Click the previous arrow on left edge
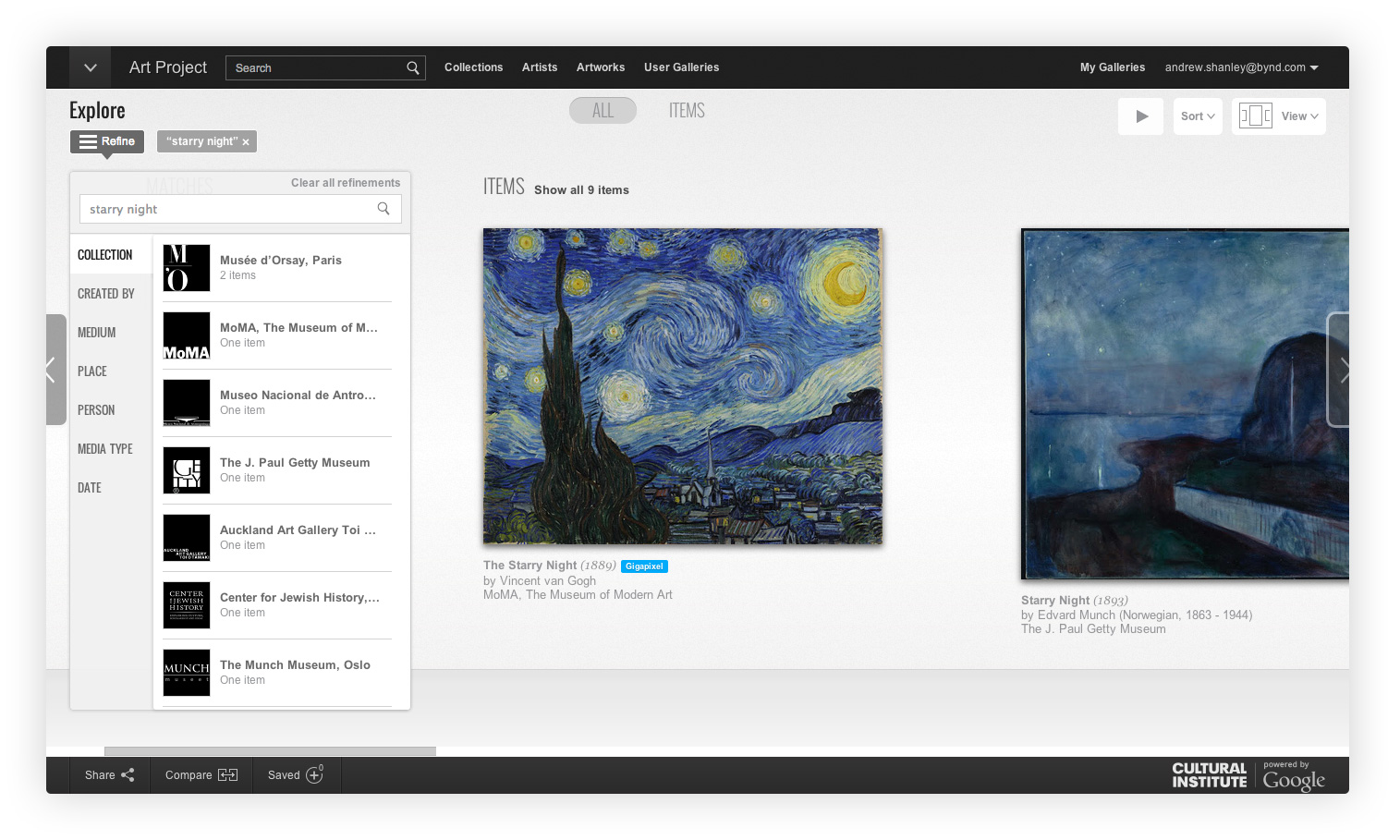 [55, 370]
